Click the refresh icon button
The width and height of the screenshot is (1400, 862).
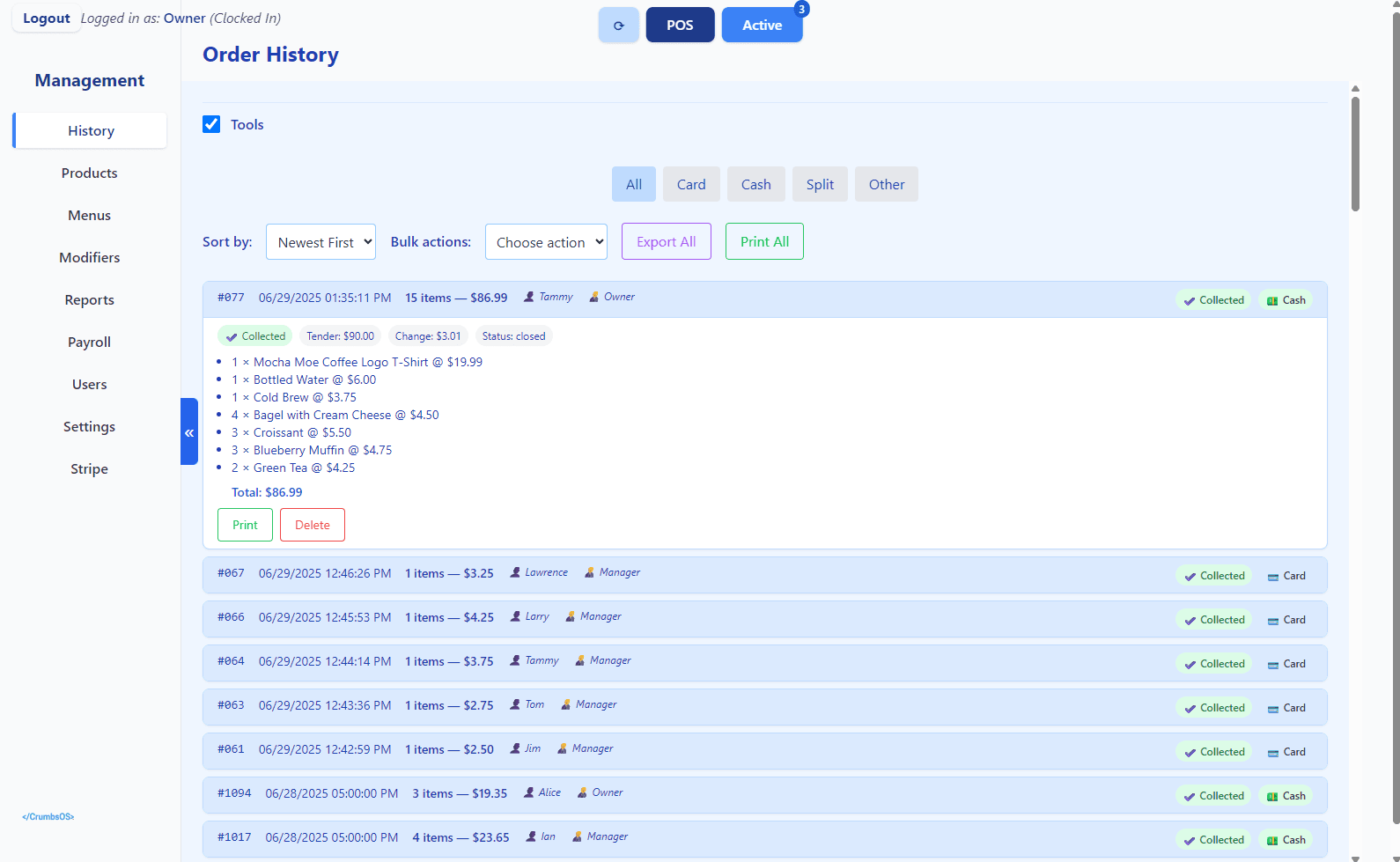[618, 26]
